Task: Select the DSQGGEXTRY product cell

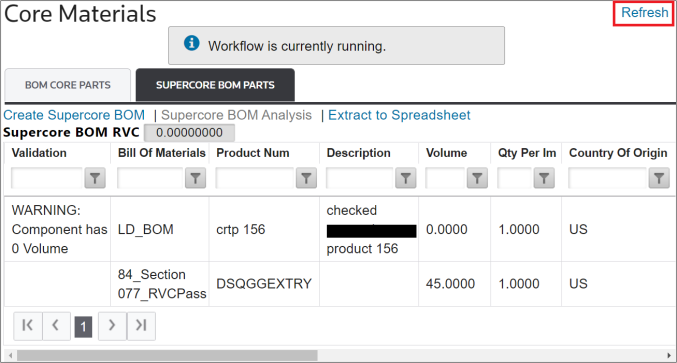Action: (x=264, y=284)
